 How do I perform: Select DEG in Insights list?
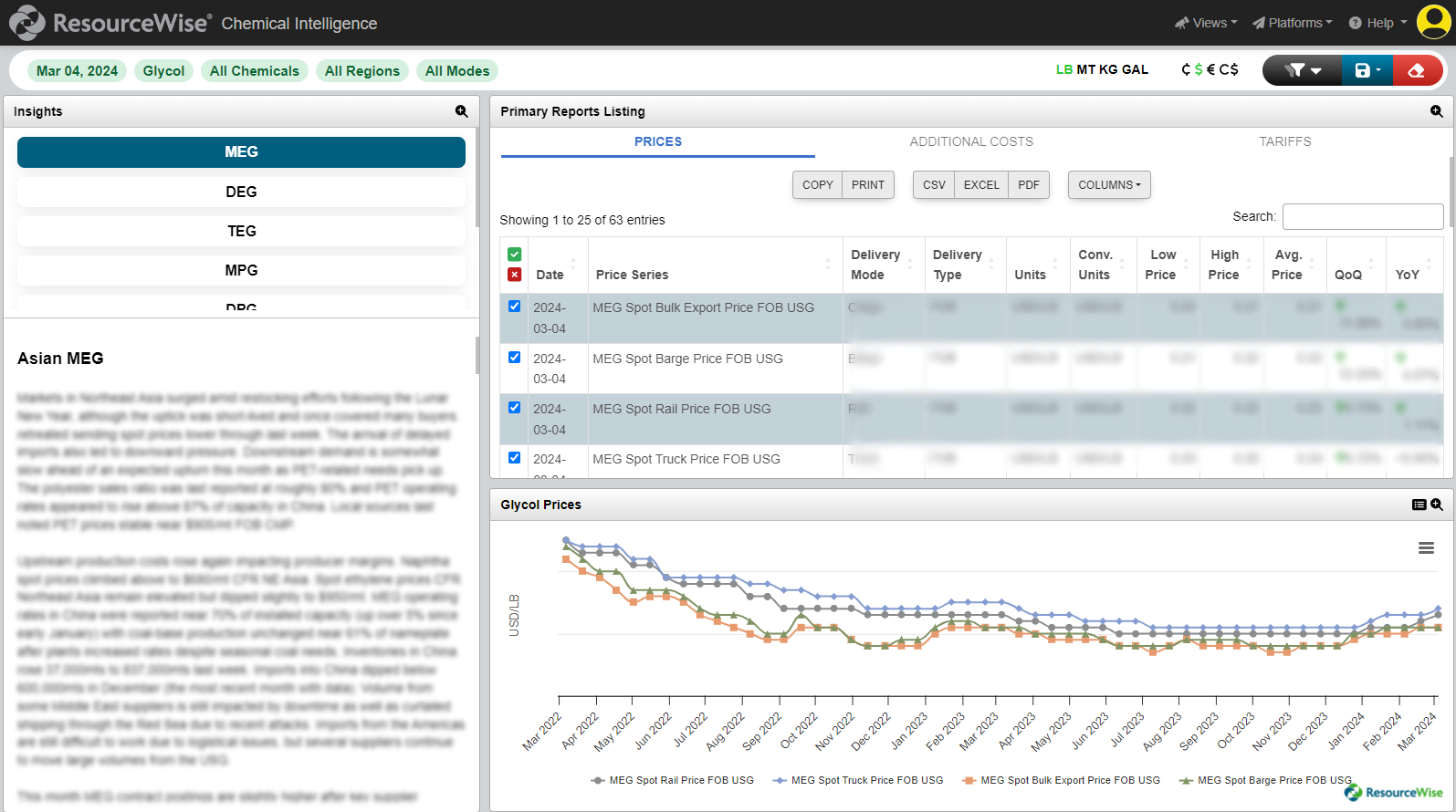tap(241, 192)
